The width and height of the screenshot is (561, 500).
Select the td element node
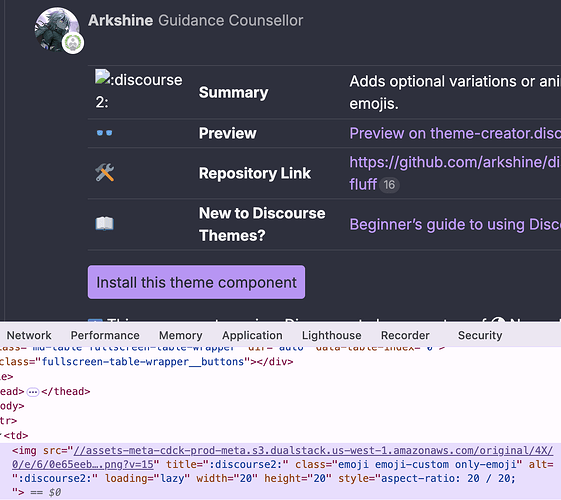(16, 436)
